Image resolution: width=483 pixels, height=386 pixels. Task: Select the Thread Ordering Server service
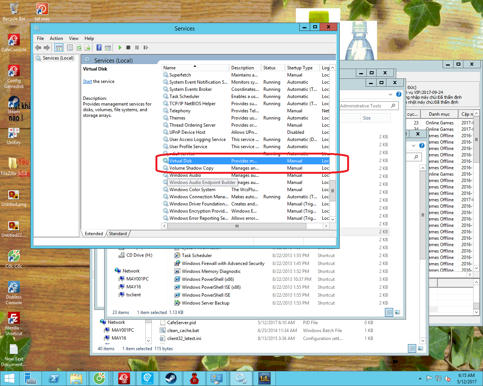(x=246, y=125)
